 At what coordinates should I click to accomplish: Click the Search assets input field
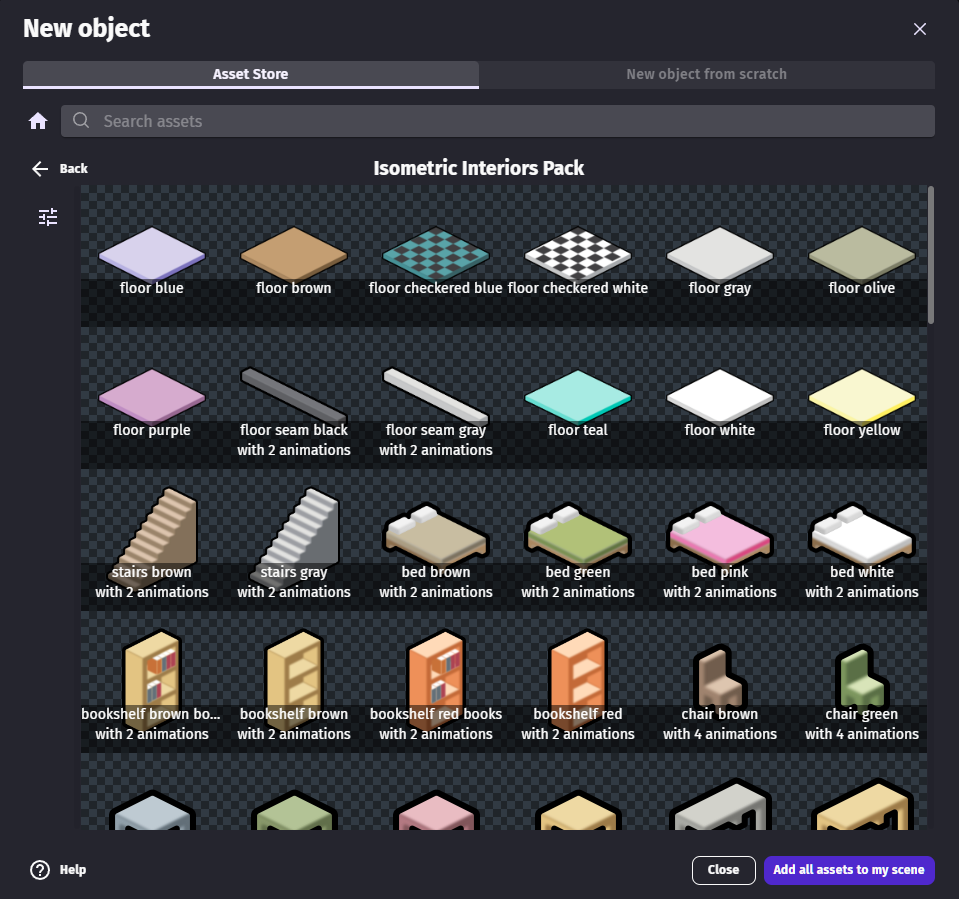pos(500,120)
